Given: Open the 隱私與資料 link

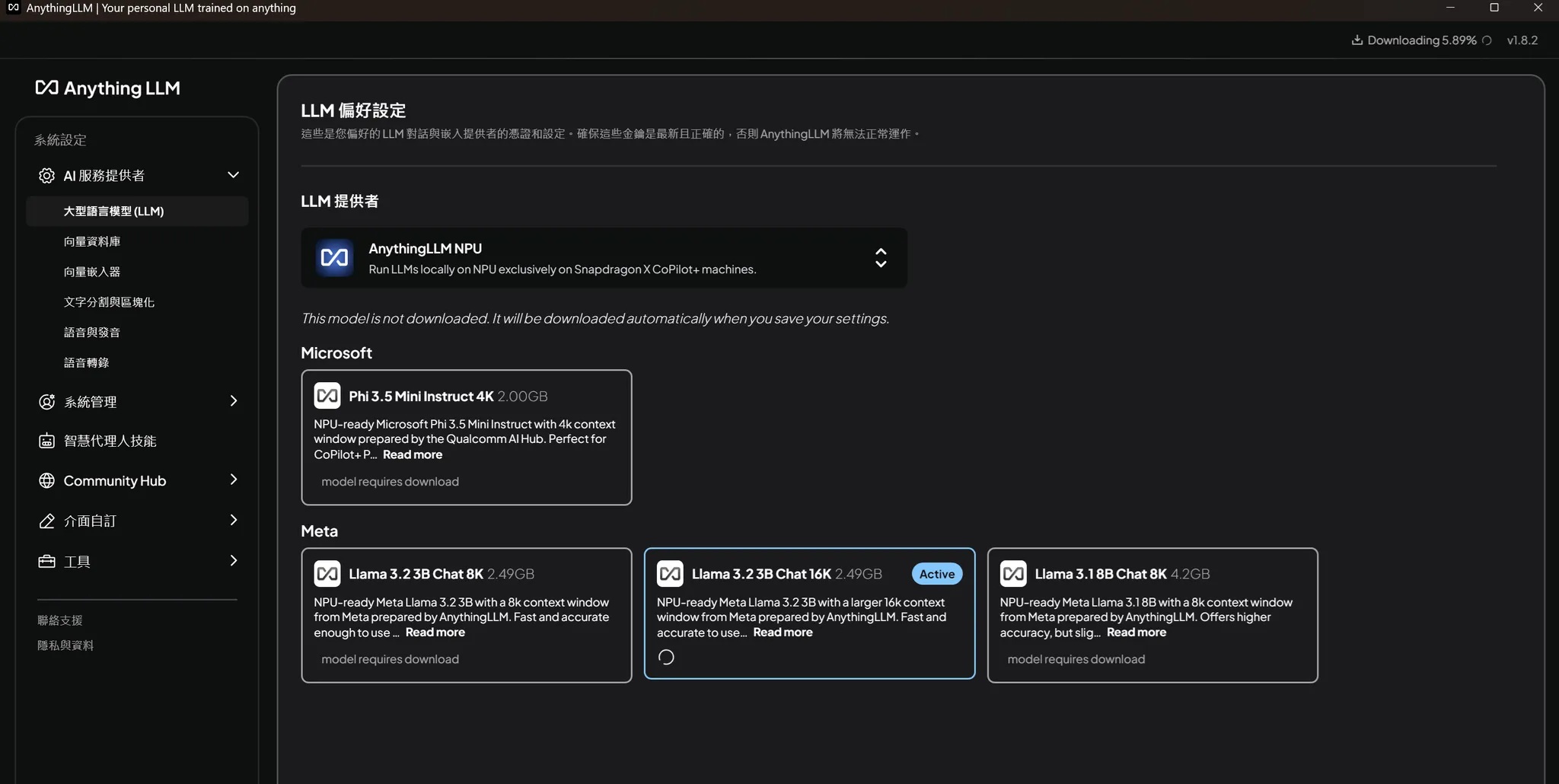Looking at the screenshot, I should (65, 645).
